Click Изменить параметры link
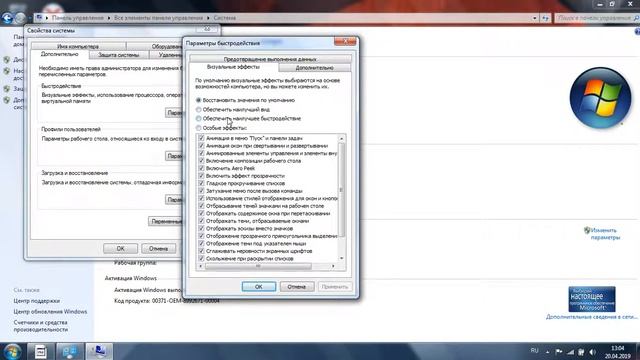Image resolution: width=640 pixels, height=360 pixels. coord(605,234)
